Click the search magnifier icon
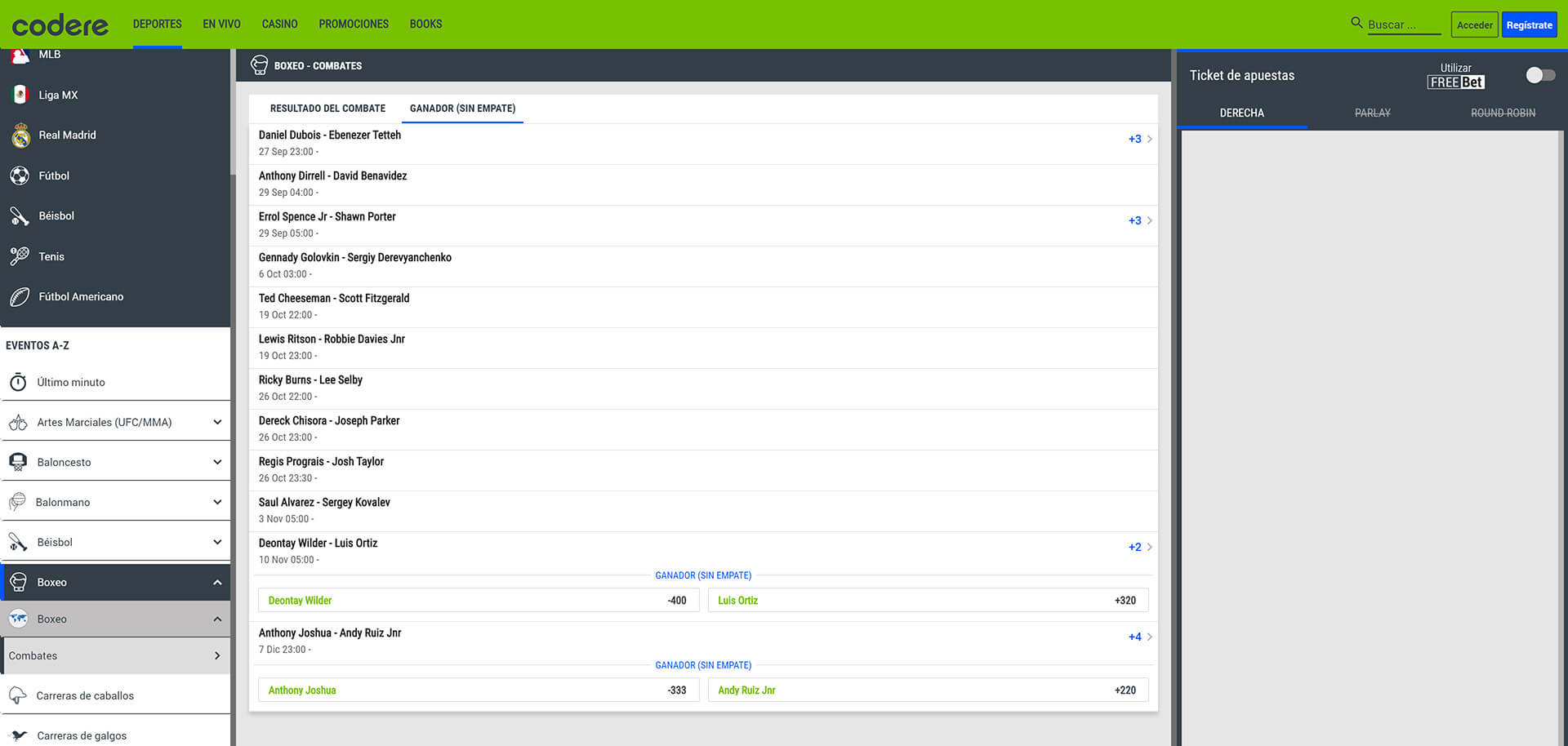 [1356, 23]
